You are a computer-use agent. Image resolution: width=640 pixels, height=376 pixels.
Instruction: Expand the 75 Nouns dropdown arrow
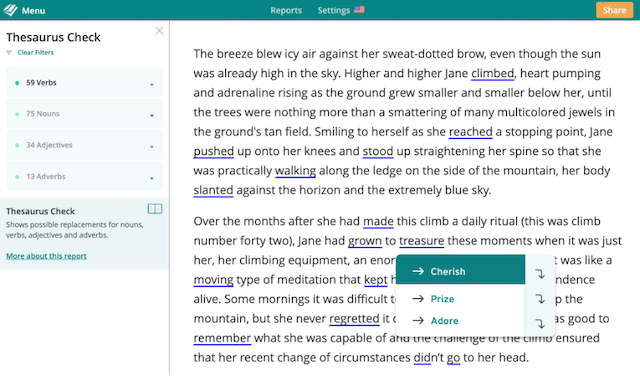[x=152, y=115]
